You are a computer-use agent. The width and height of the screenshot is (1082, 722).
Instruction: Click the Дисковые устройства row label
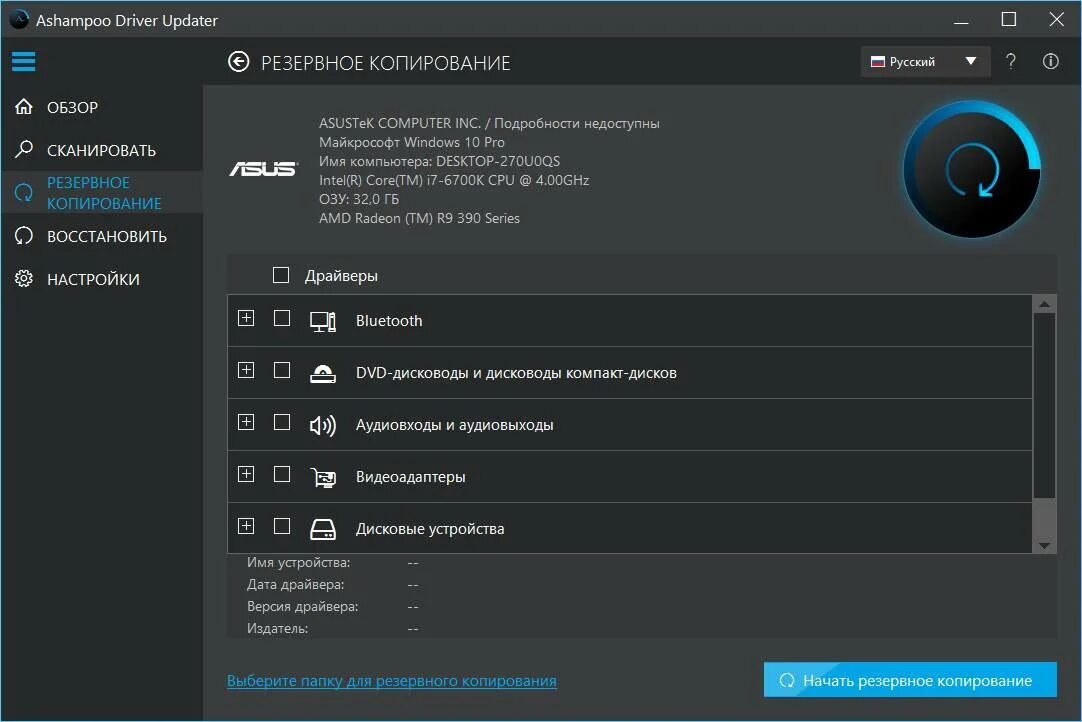(x=430, y=529)
